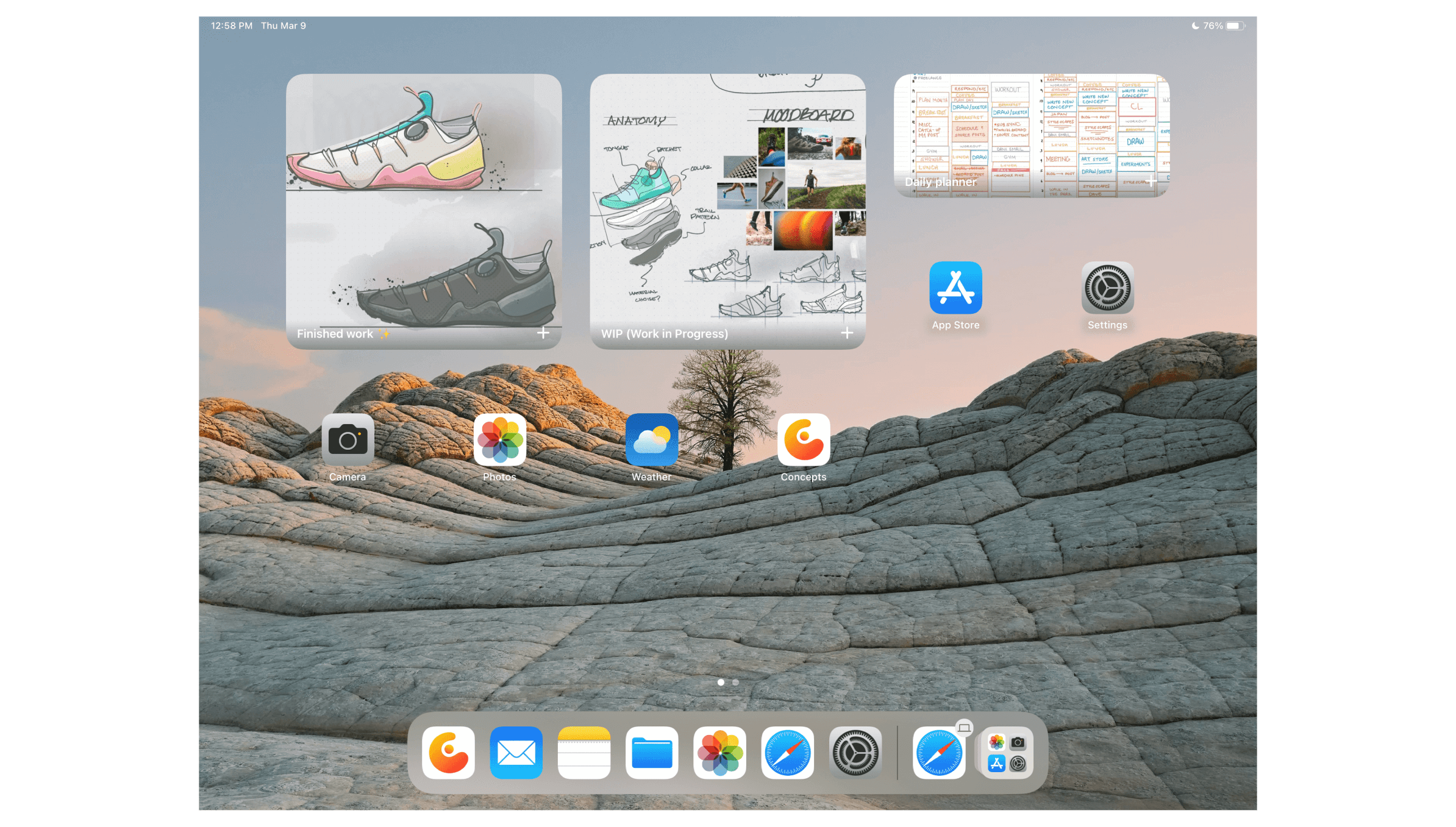Open Settings from the dock
This screenshot has height=827, width=1456.
click(855, 752)
